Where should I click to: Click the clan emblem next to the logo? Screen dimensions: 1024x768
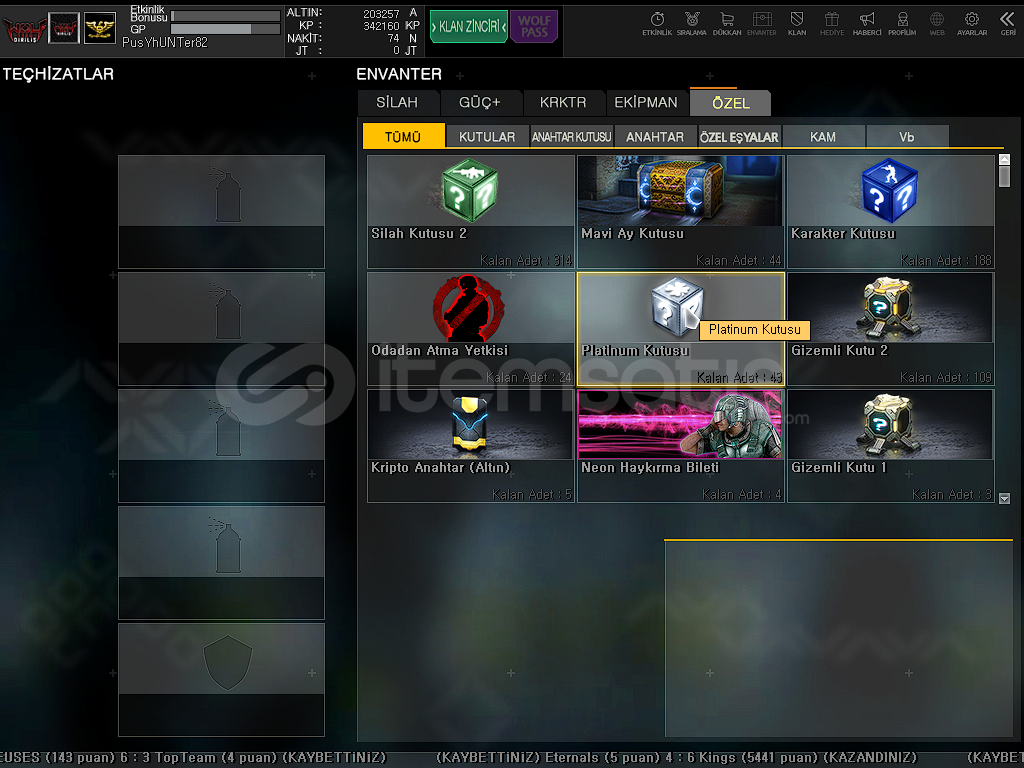pos(64,29)
